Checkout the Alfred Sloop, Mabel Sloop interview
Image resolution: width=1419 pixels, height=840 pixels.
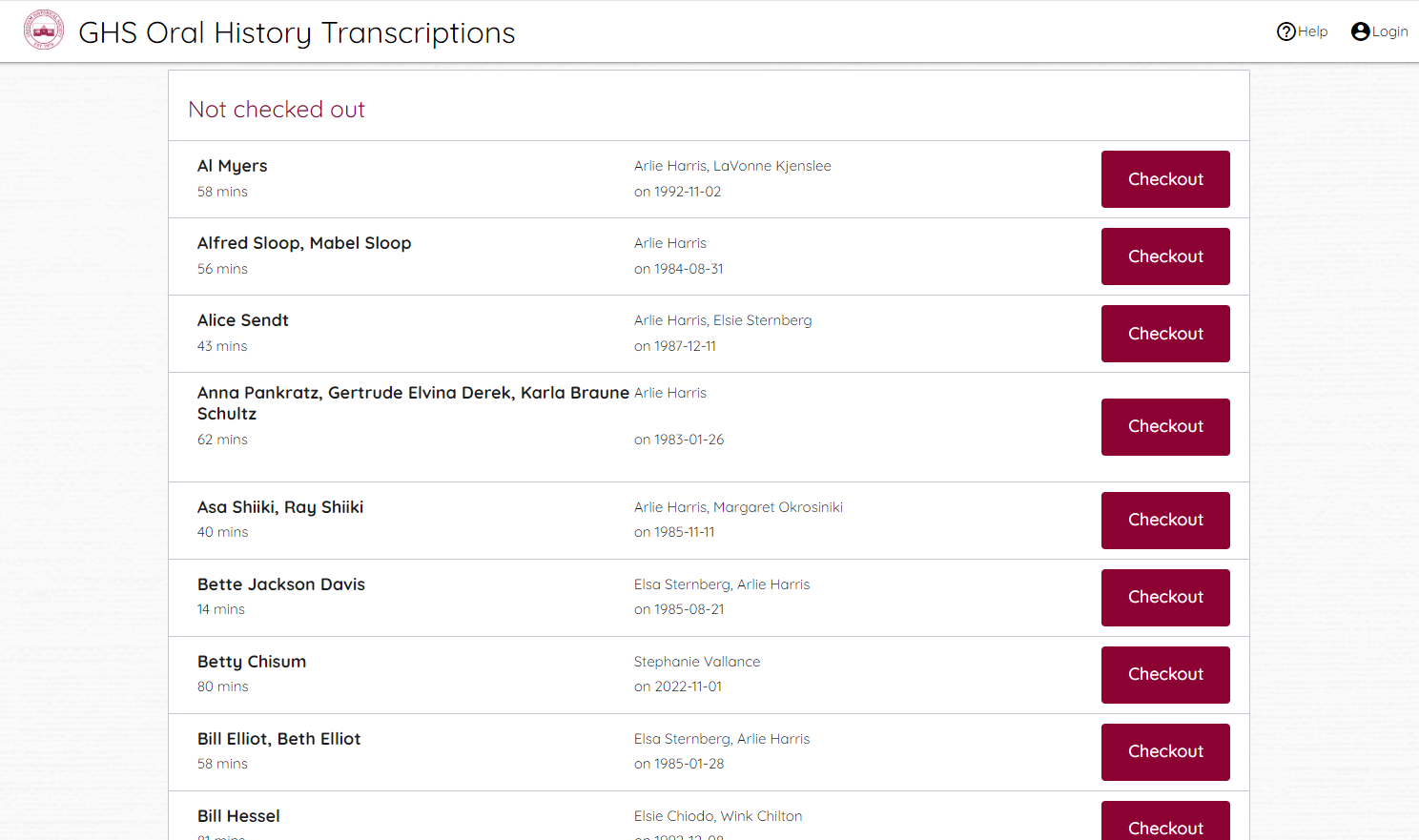1164,256
